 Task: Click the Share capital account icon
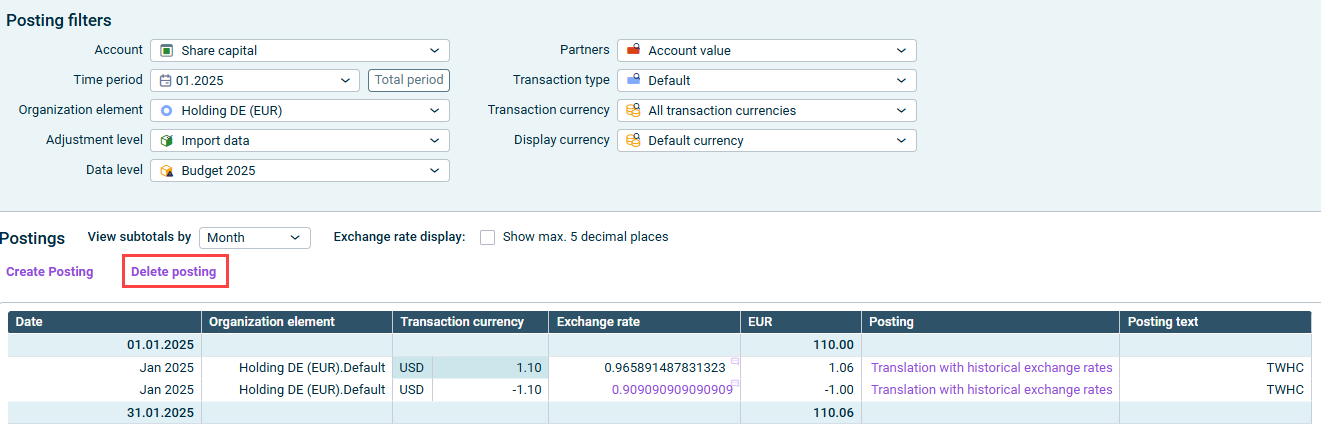coord(167,51)
